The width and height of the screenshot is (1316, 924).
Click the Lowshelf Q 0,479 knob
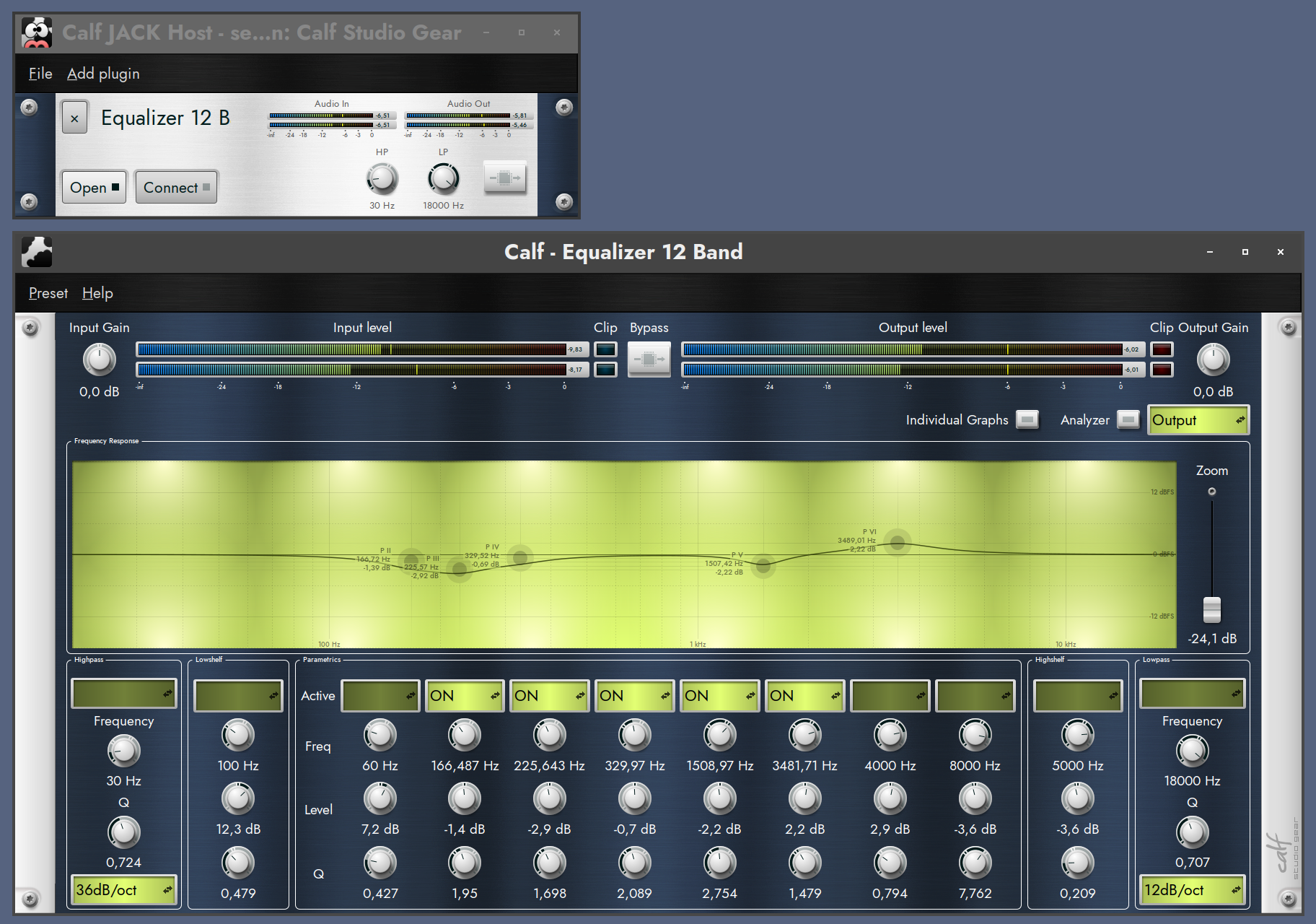pos(237,863)
